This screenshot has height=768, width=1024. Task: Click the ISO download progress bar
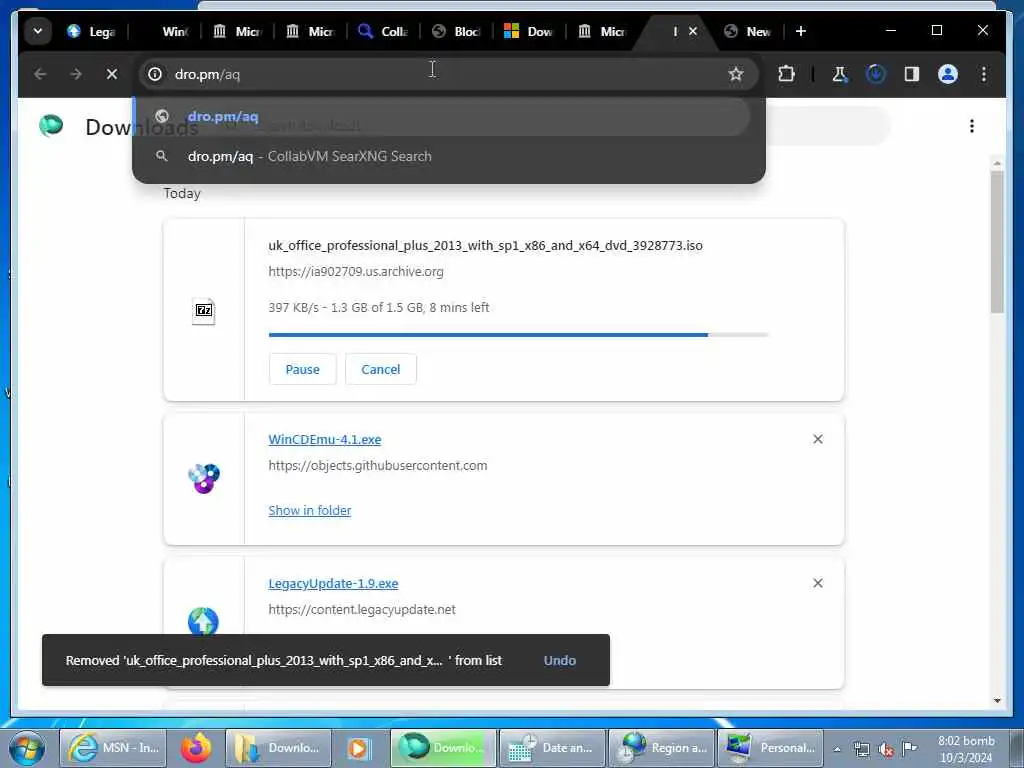pos(519,335)
